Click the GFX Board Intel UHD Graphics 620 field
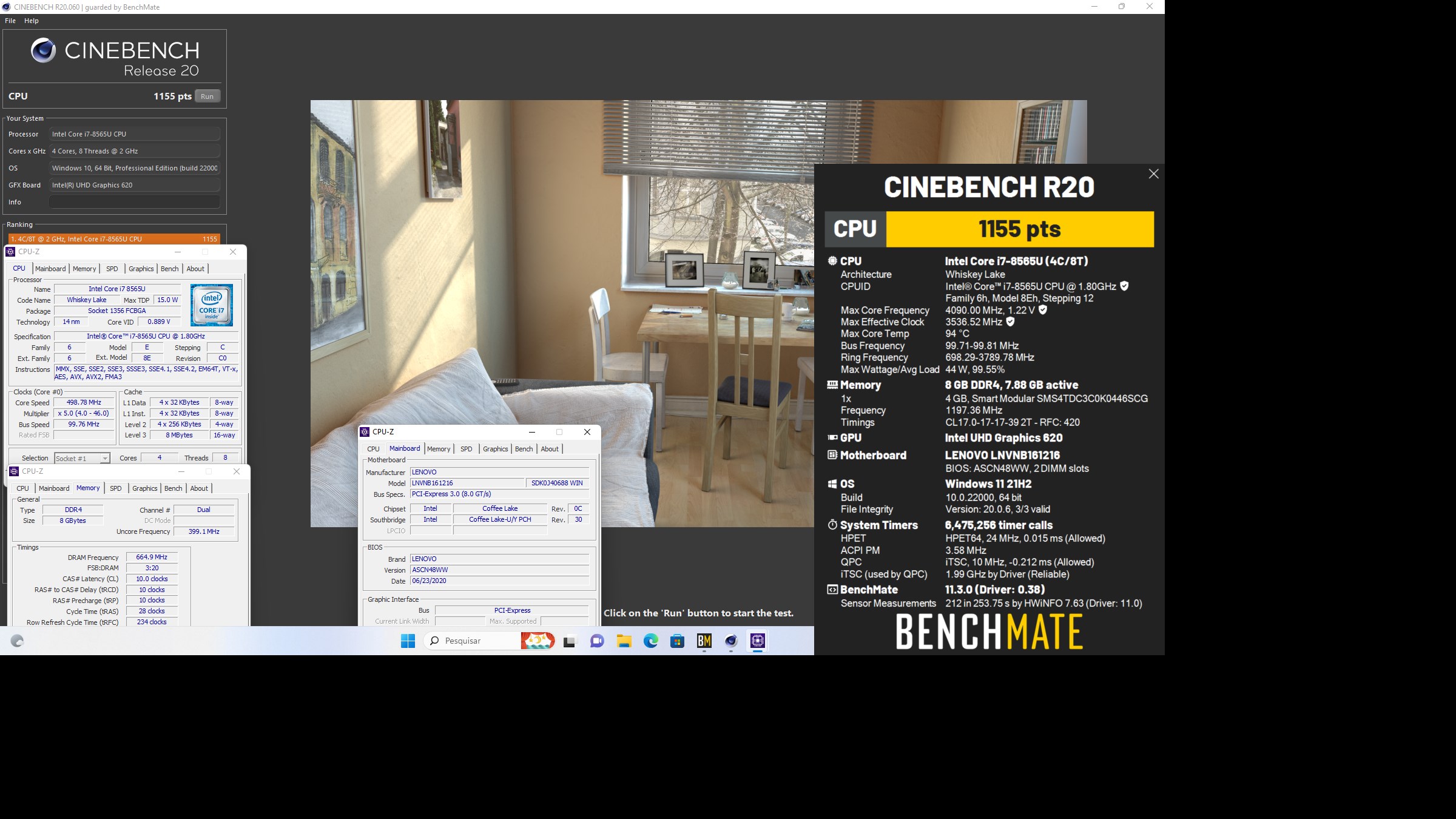Screen dimensions: 1456x819 coord(135,185)
